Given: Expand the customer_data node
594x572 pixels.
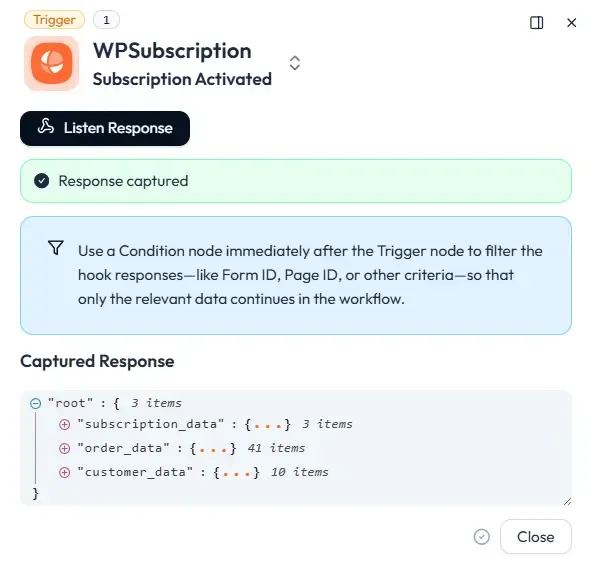Looking at the screenshot, I should [64, 472].
